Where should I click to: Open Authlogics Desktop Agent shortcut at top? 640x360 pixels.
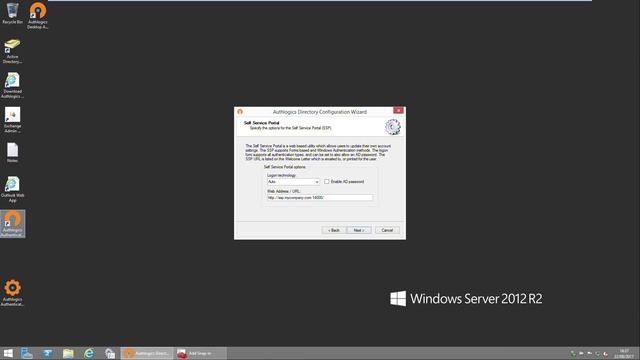[38, 15]
